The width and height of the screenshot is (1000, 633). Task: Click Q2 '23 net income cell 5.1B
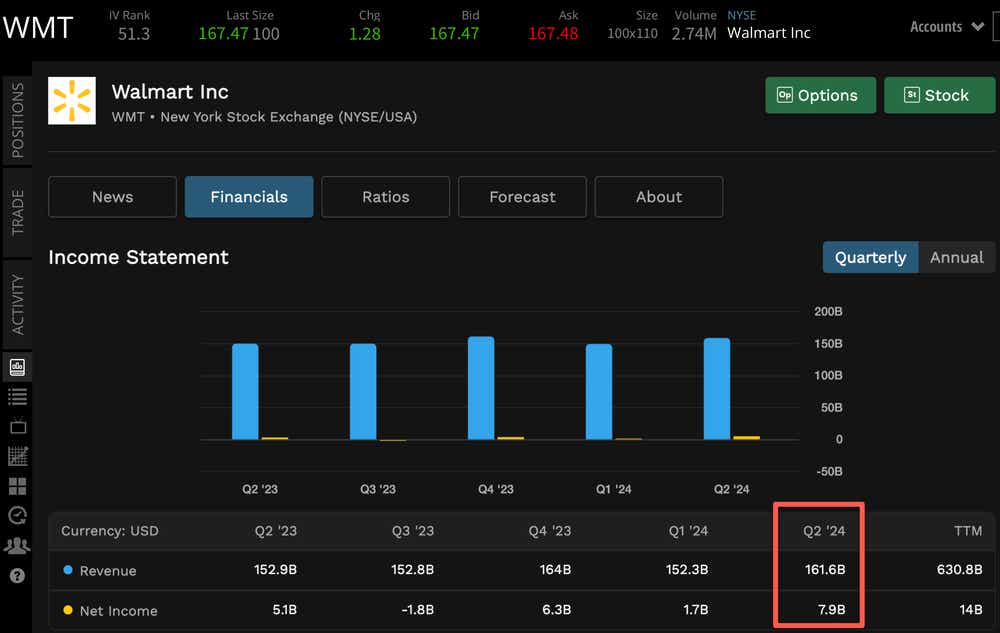(284, 609)
